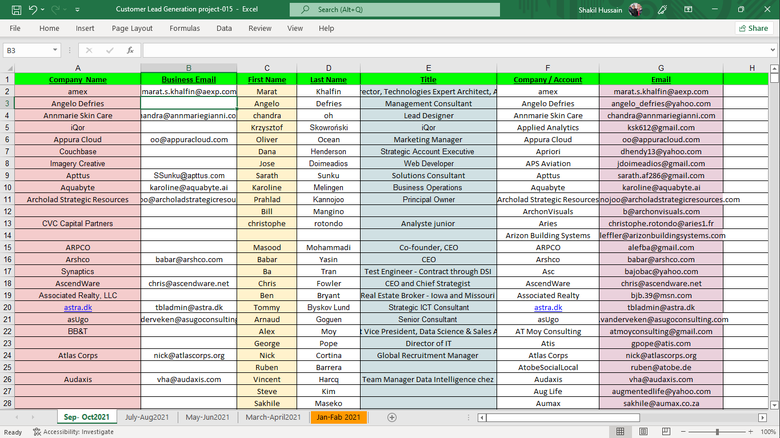The height and width of the screenshot is (438, 780).
Task: Open the orange Jan-Fab 2021 sheet tab
Action: (x=338, y=417)
